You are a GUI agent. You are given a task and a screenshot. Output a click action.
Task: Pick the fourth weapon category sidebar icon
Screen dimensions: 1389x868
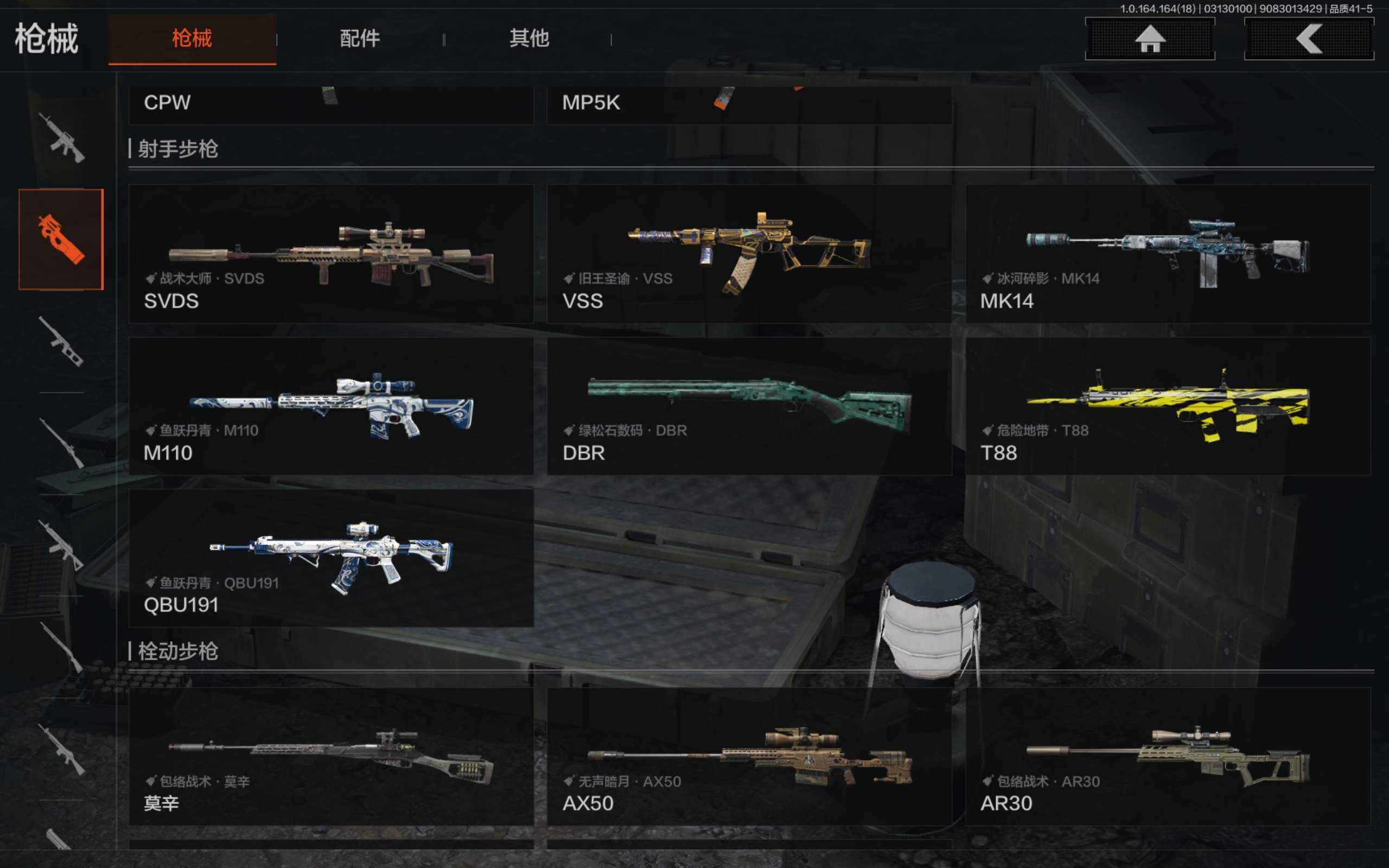pyautogui.click(x=61, y=443)
